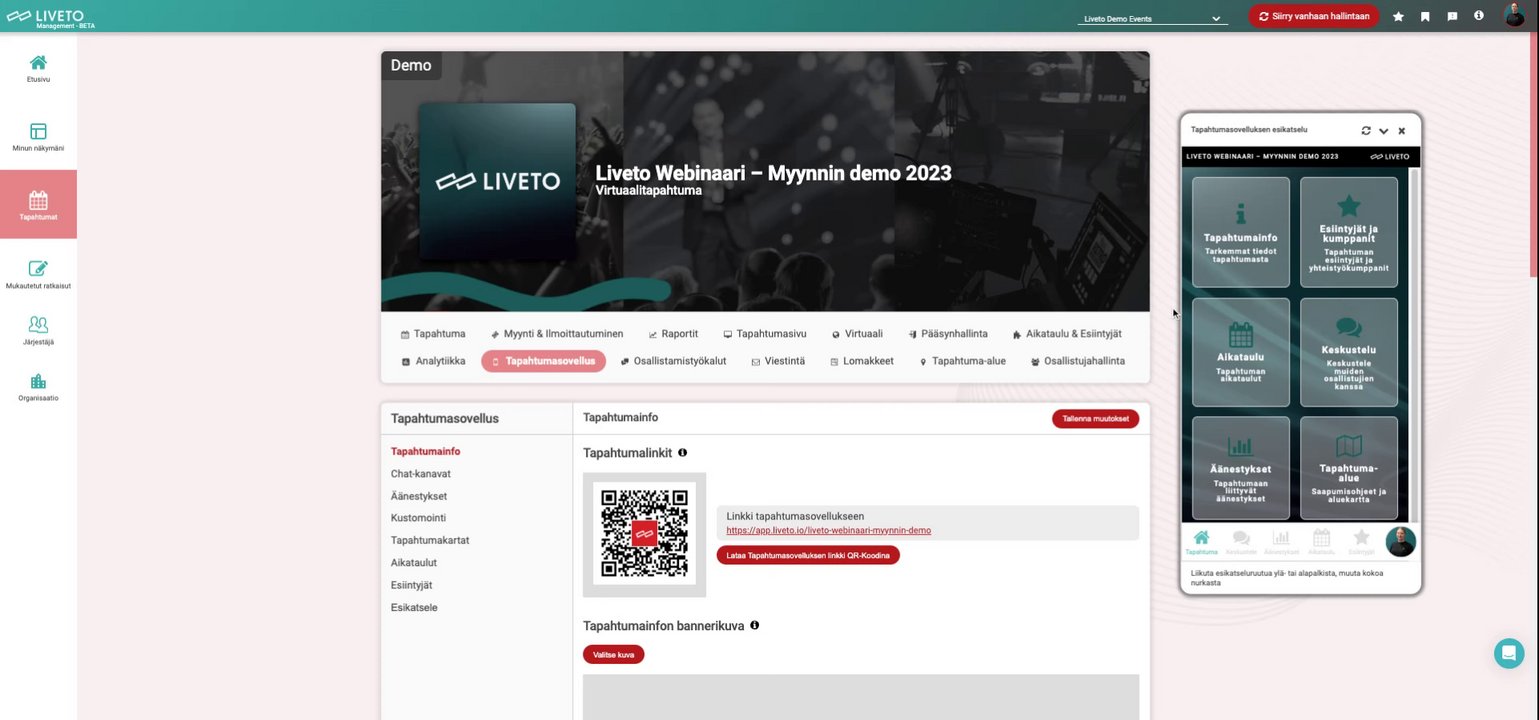This screenshot has width=1539, height=720.
Task: Open the Virtuaali tab
Action: pyautogui.click(x=857, y=334)
